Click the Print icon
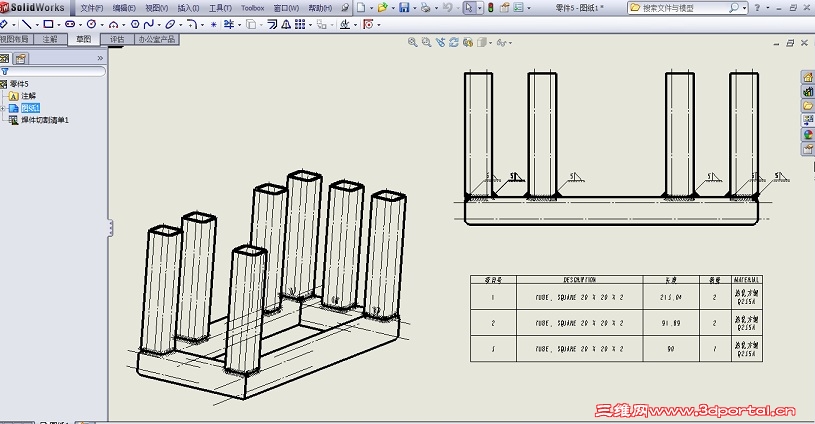The height and width of the screenshot is (424, 815). click(426, 8)
